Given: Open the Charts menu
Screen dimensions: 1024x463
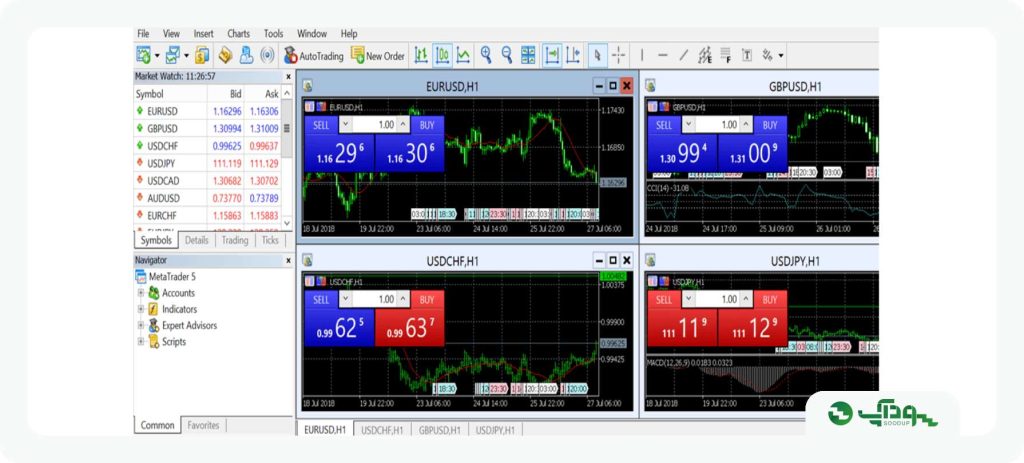Looking at the screenshot, I should (x=238, y=34).
